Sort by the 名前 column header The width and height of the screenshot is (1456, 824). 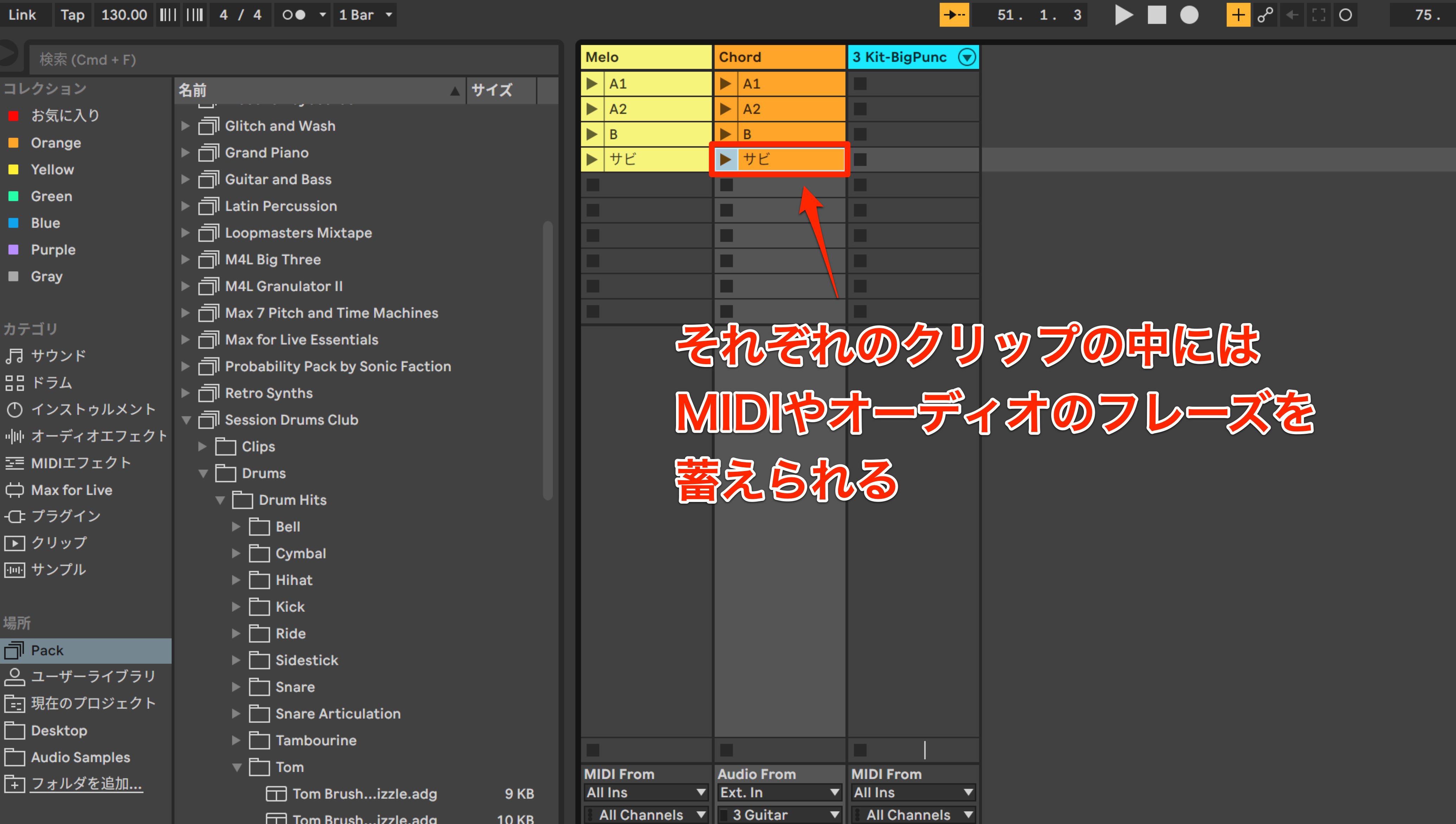point(320,90)
